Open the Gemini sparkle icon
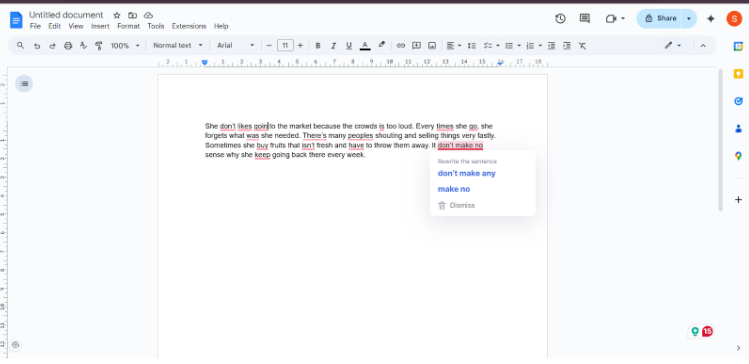 click(711, 19)
